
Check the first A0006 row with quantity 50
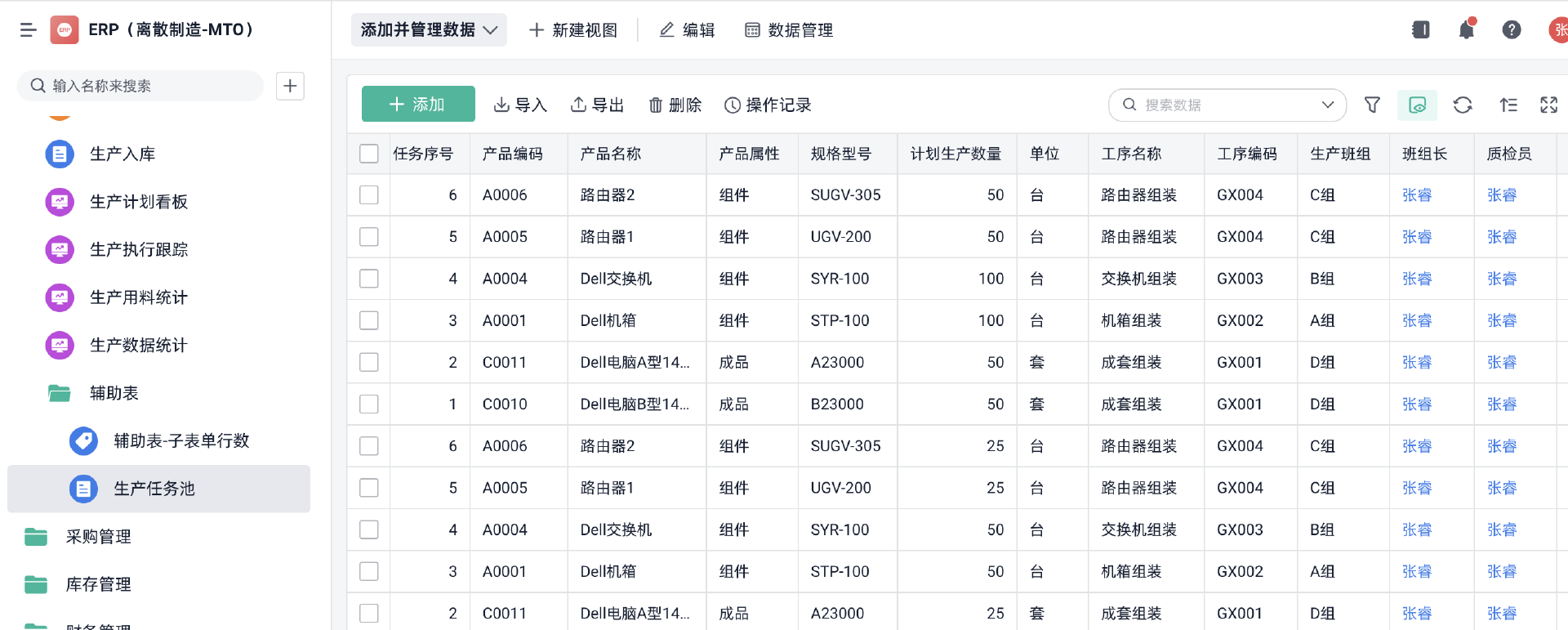coord(369,195)
